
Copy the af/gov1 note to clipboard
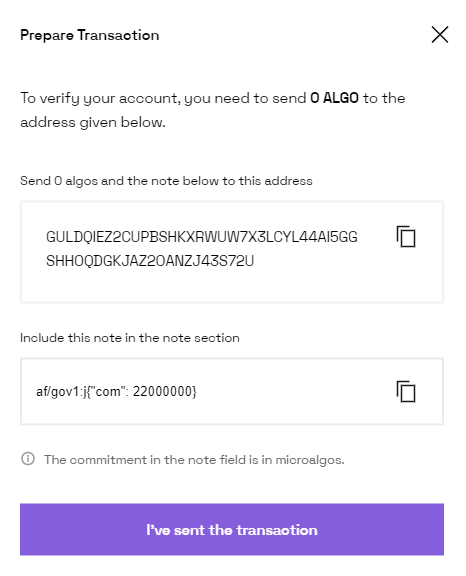point(406,392)
